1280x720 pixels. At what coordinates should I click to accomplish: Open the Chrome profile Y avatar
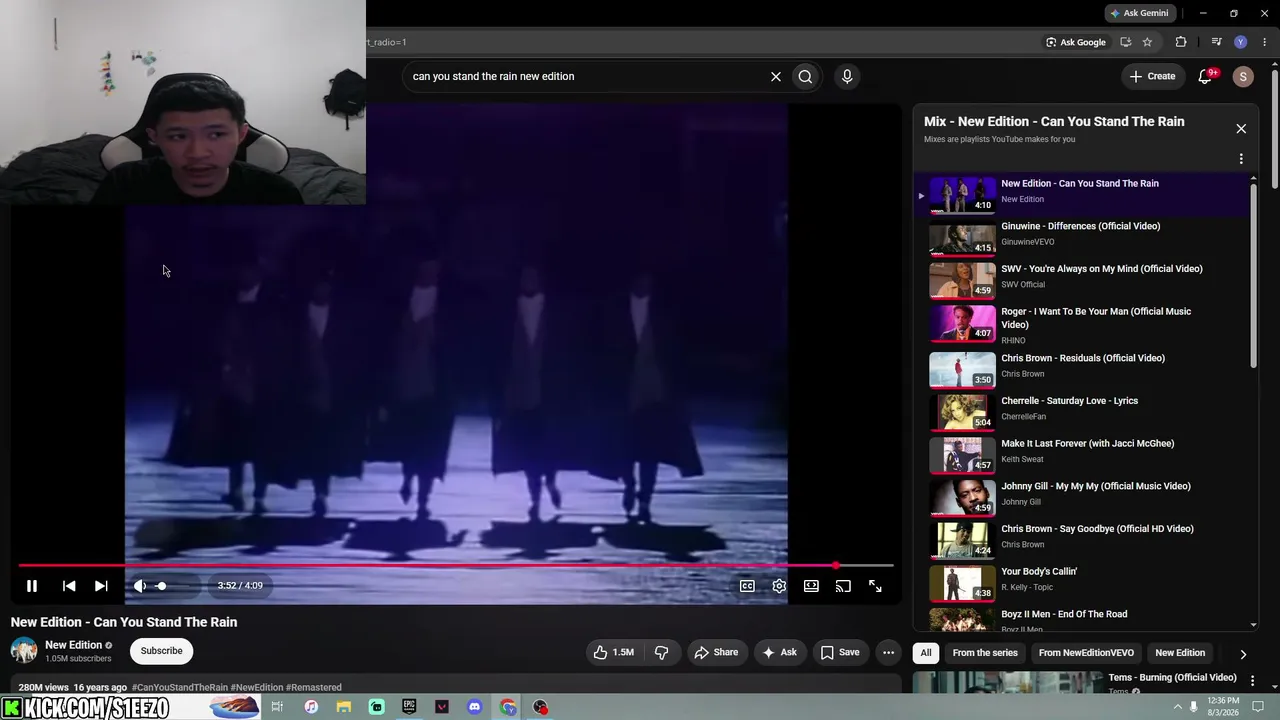tap(1241, 42)
